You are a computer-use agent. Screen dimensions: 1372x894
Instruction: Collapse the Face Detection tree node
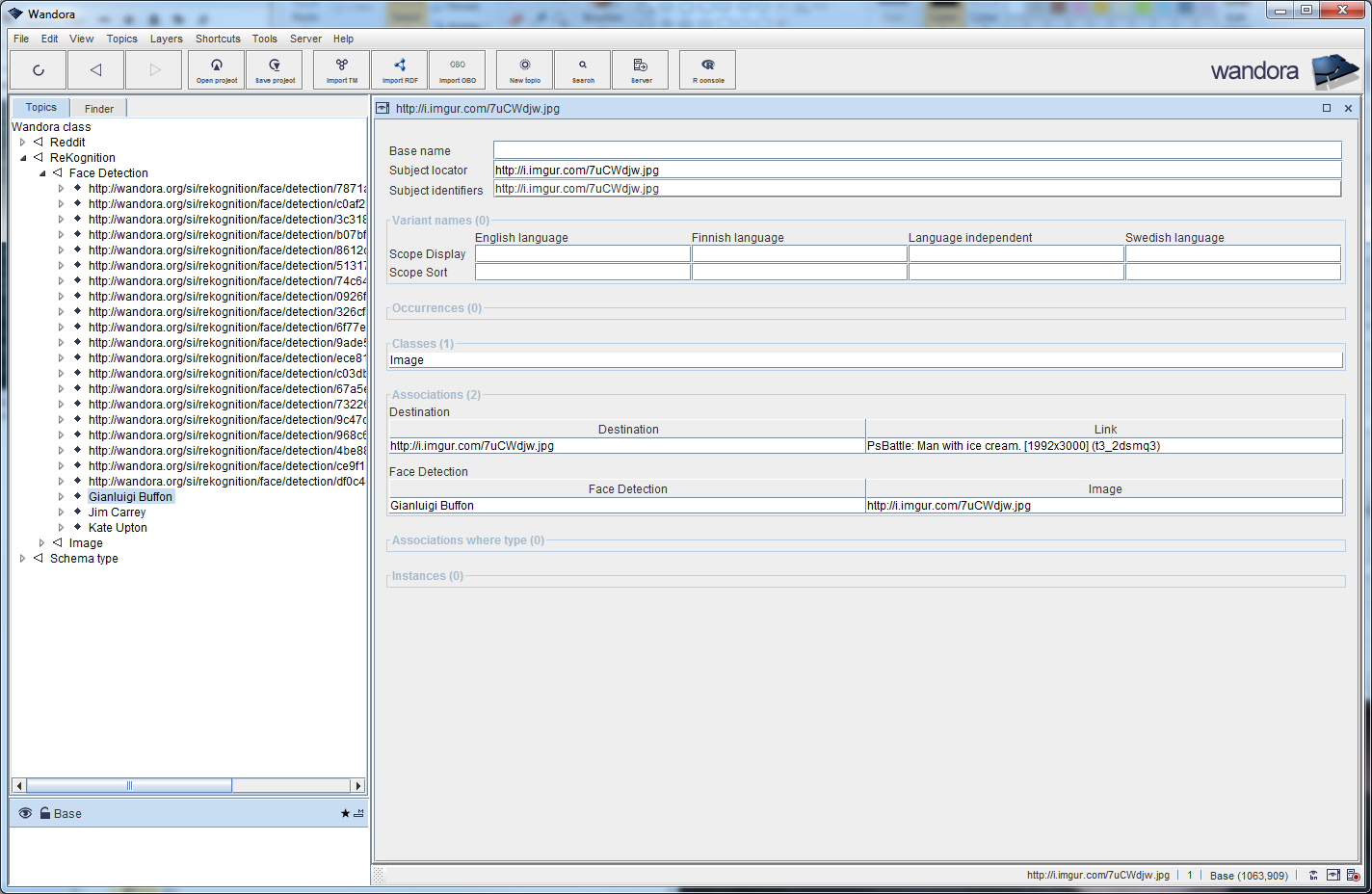[42, 173]
